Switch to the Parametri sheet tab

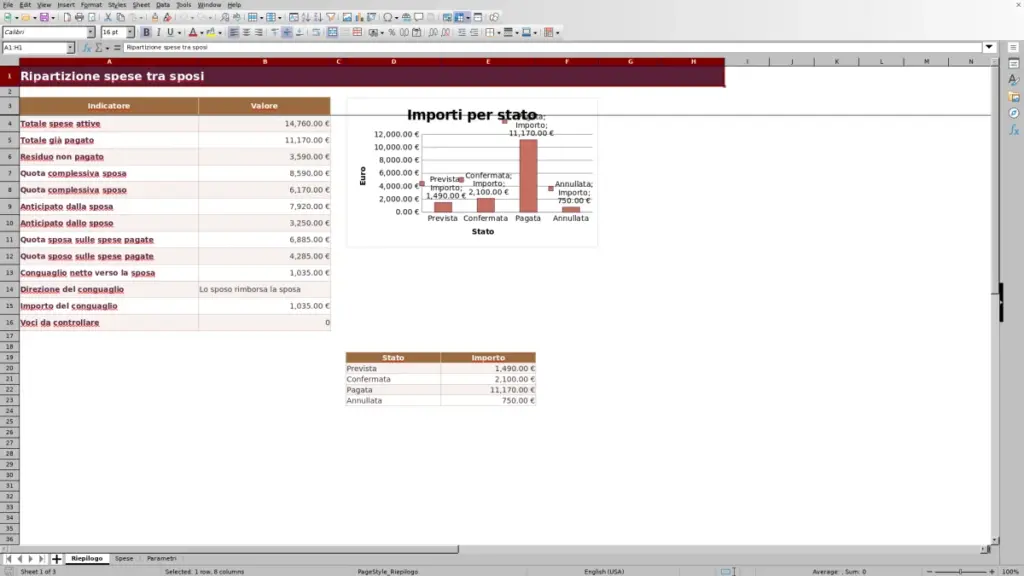tap(161, 558)
